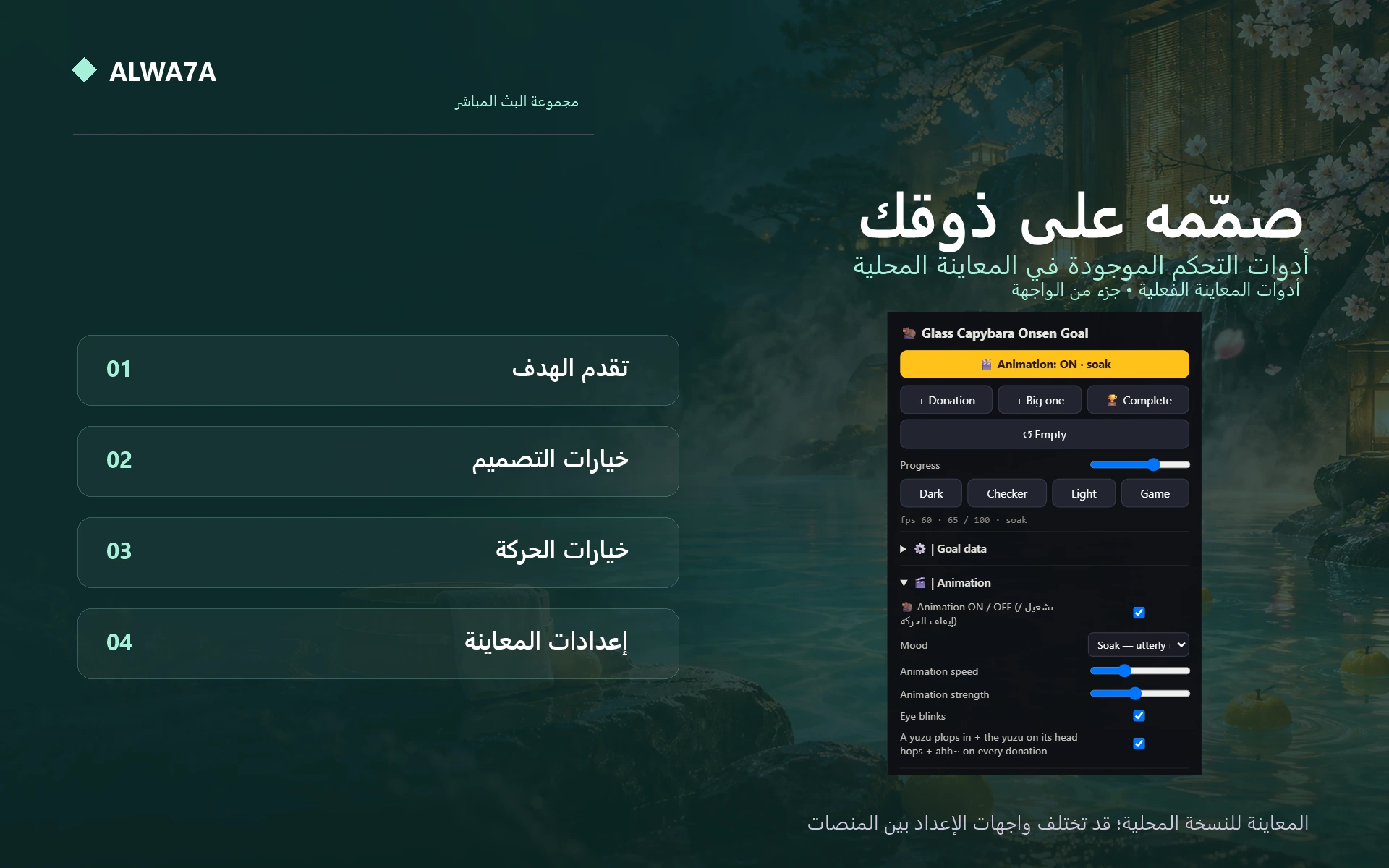Viewport: 1389px width, 868px height.
Task: Click the yellow Animation: ON · soak button
Action: (1044, 365)
